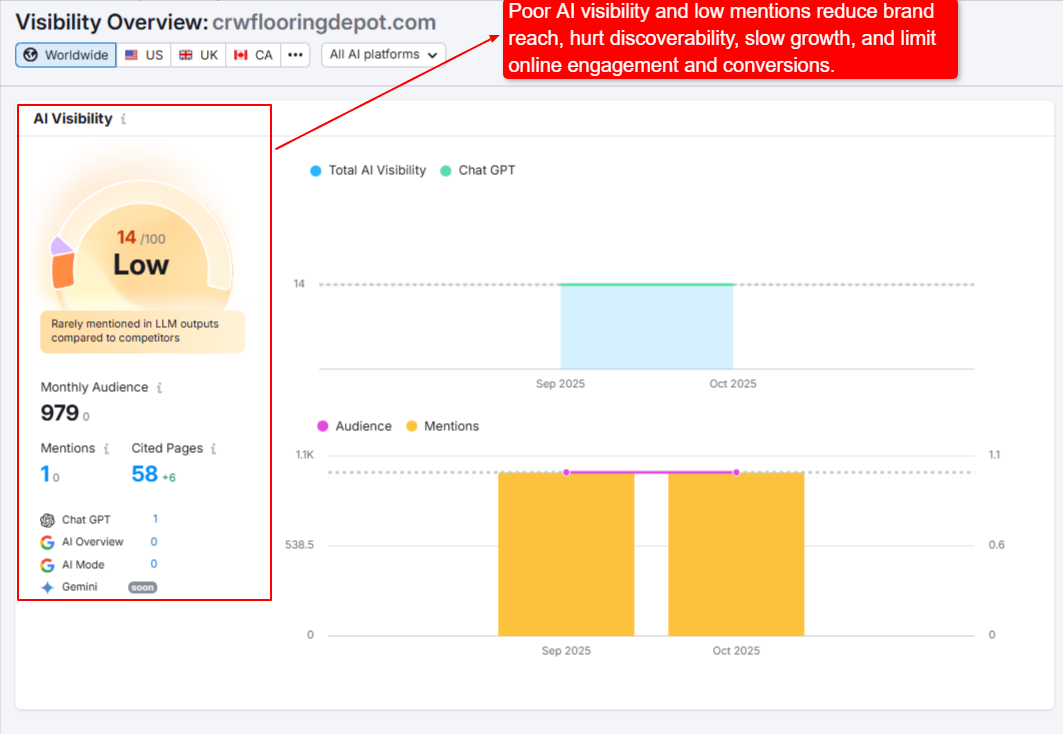The image size is (1063, 734).
Task: Switch to the UK region tab
Action: [198, 55]
